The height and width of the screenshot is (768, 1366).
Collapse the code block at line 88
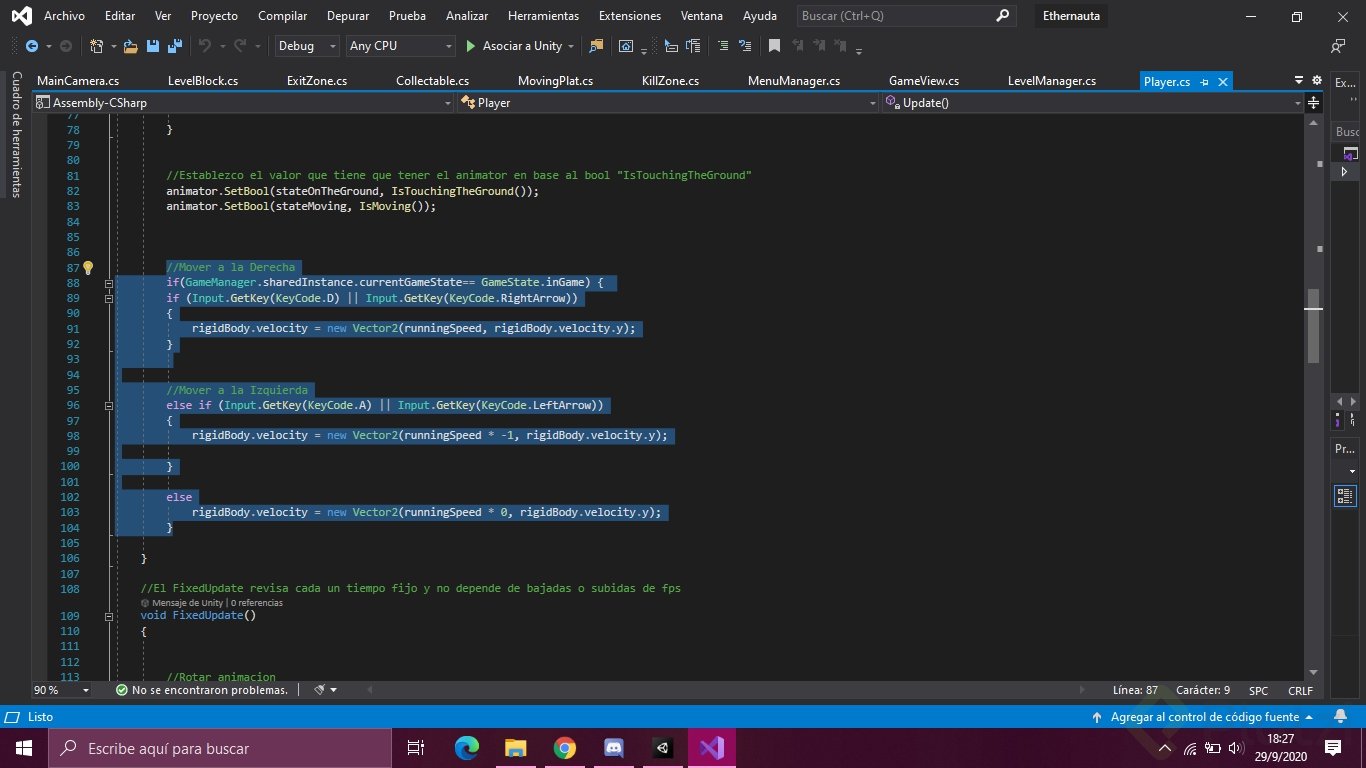coord(109,284)
